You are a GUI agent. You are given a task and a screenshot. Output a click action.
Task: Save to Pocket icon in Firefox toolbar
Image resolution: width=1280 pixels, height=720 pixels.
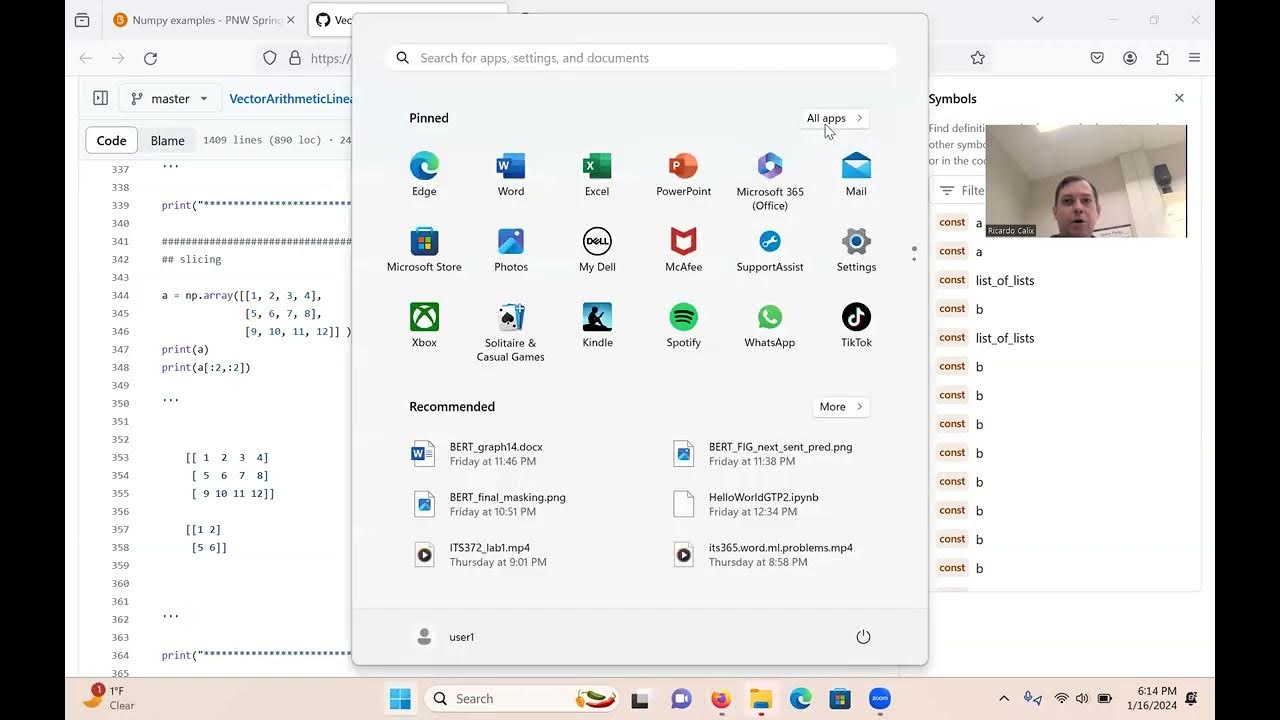coord(1097,58)
